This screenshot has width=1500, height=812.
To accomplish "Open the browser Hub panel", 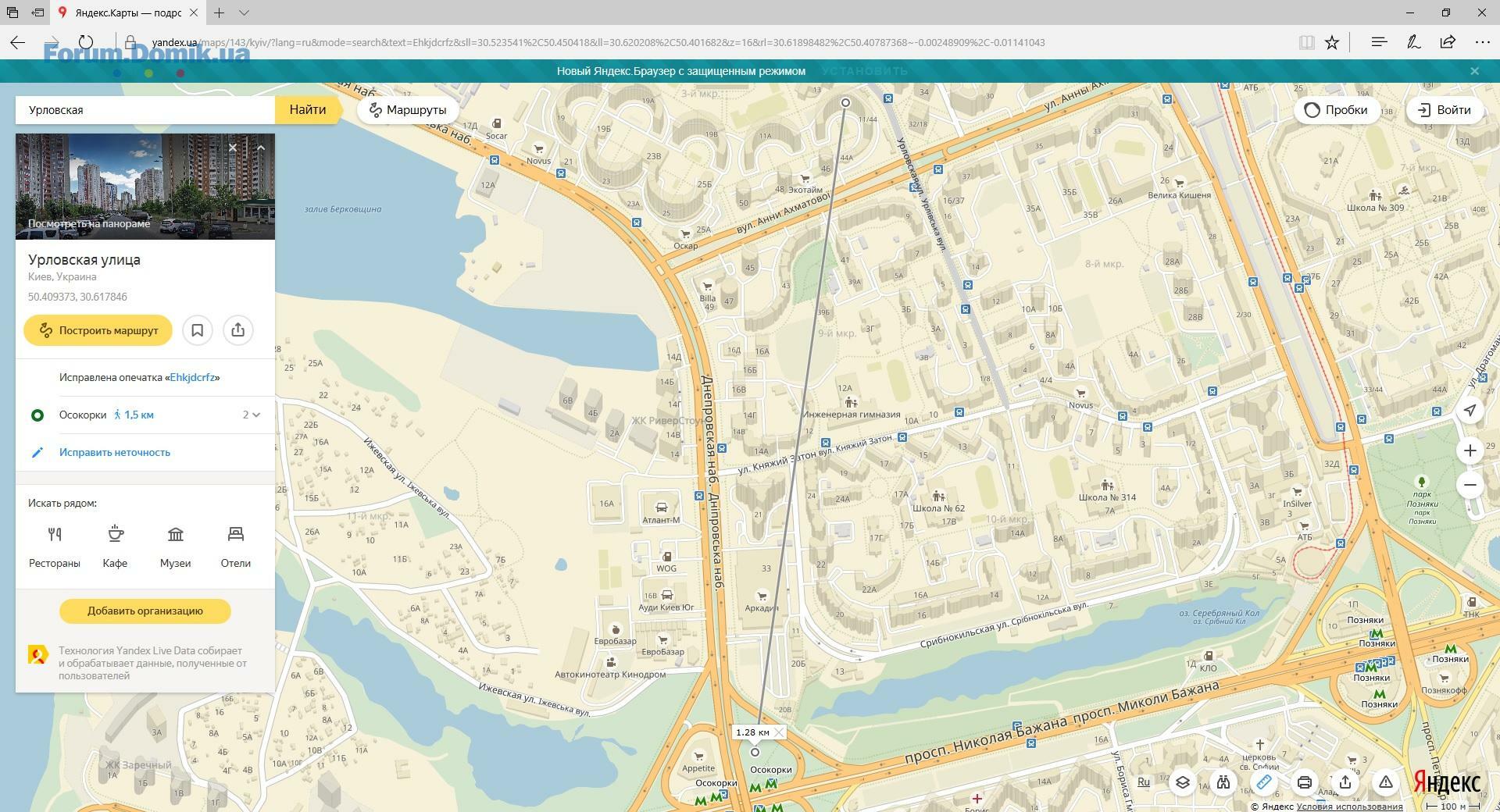I will click(1380, 42).
